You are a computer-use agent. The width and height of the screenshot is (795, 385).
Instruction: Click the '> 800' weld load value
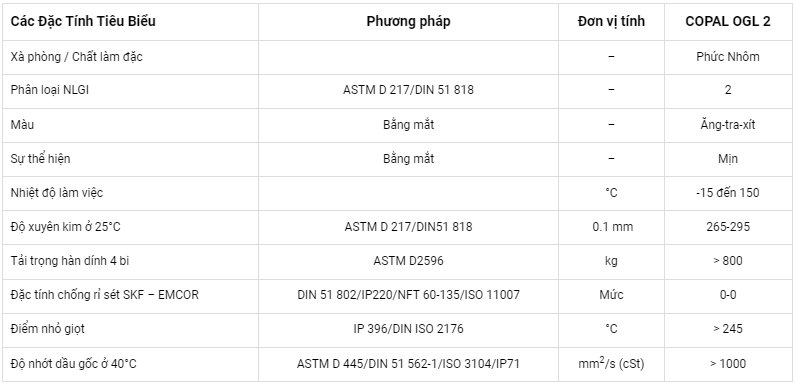point(728,261)
